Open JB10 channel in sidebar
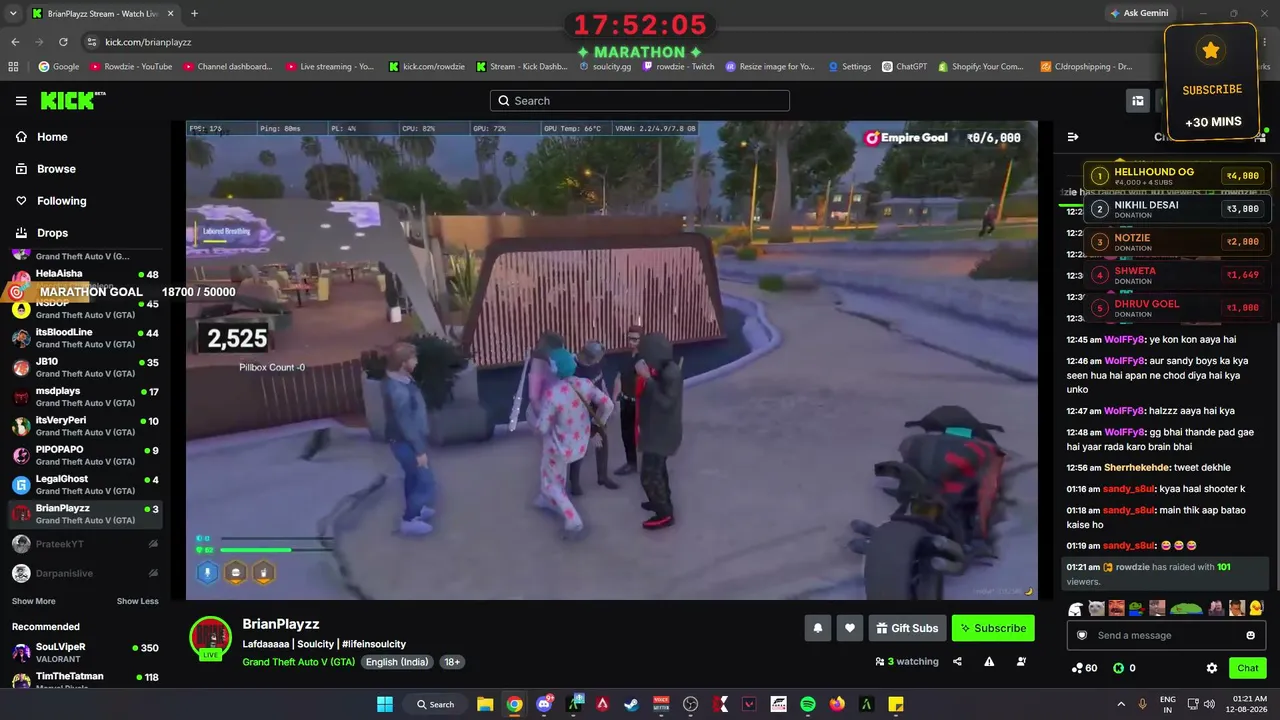The image size is (1280, 720). pos(85,367)
